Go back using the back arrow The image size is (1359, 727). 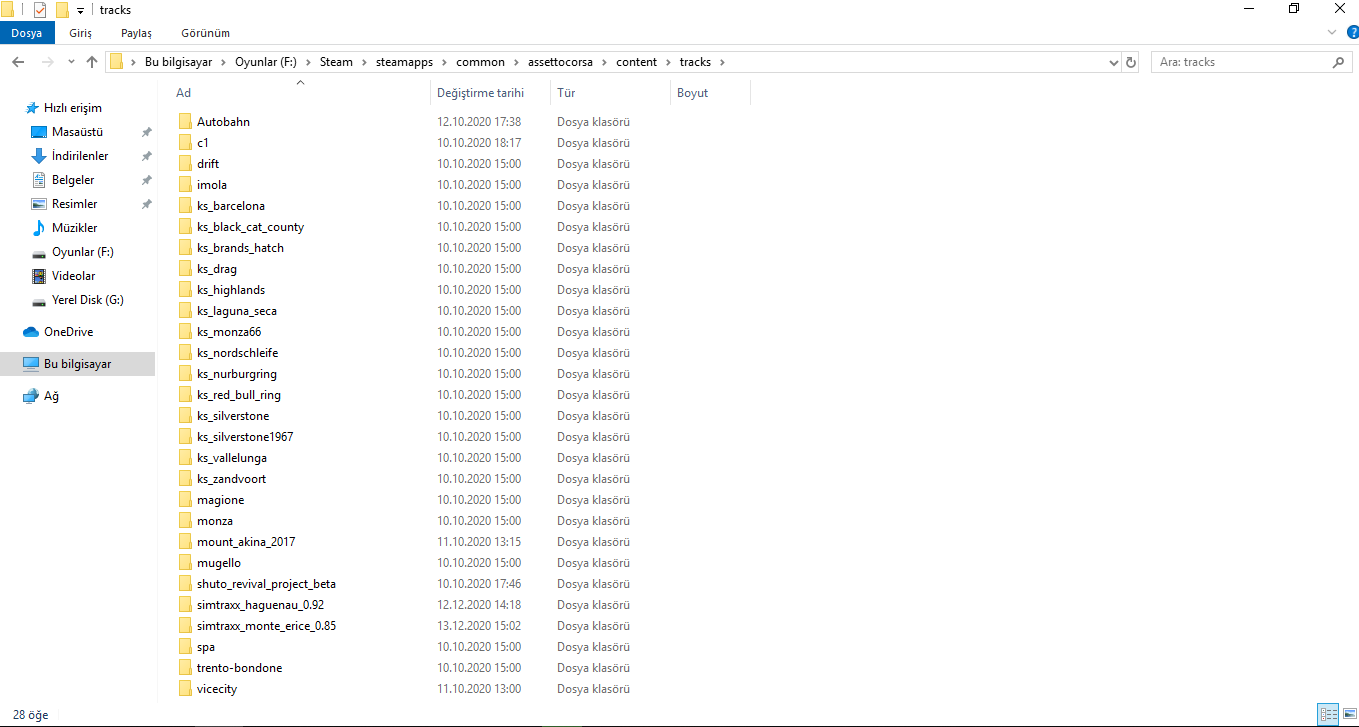(x=18, y=62)
